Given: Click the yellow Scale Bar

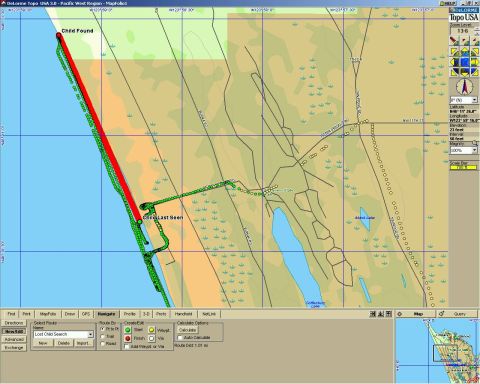Looking at the screenshot, I should 464,167.
